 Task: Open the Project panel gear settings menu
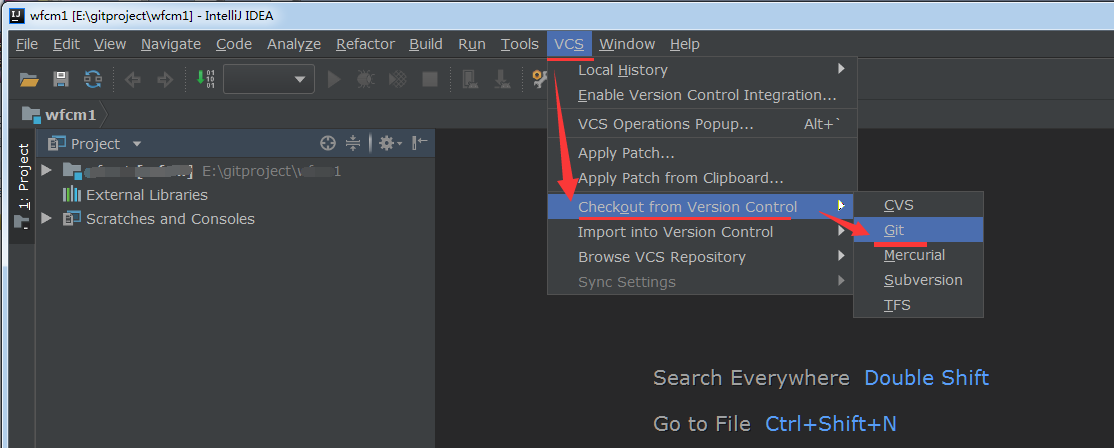click(390, 143)
